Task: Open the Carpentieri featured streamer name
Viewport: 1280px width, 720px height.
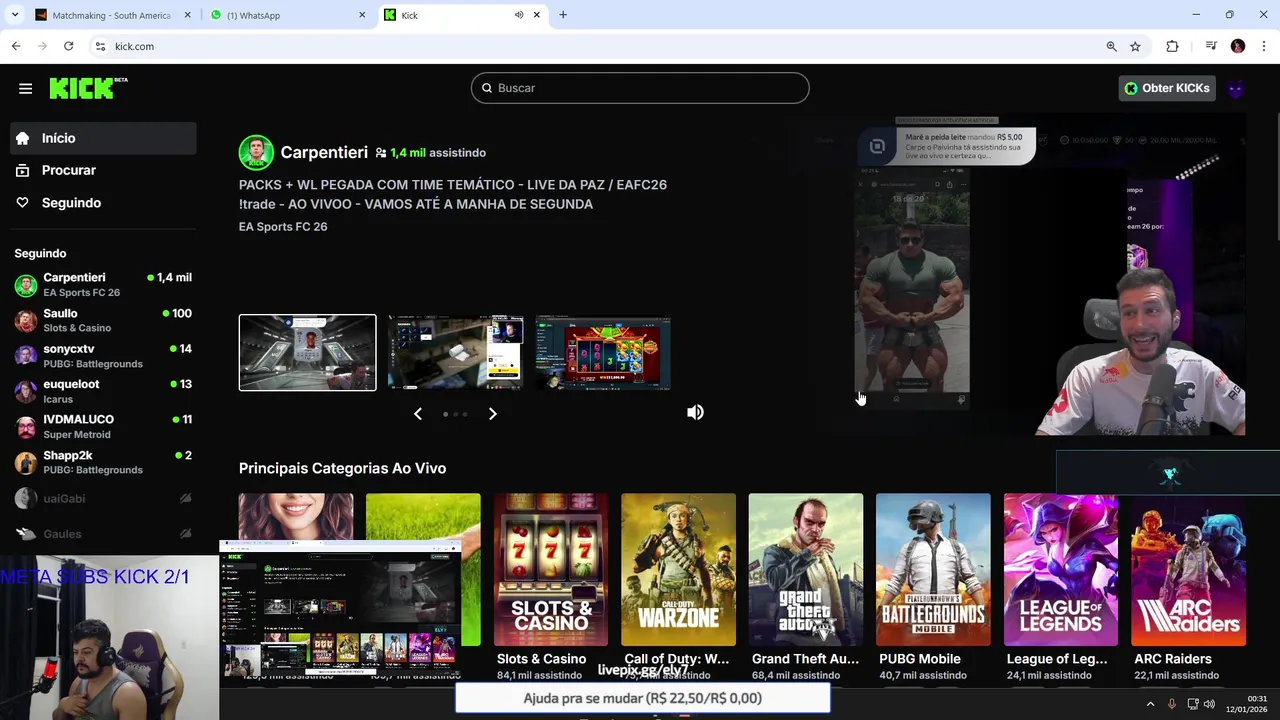Action: 324,152
